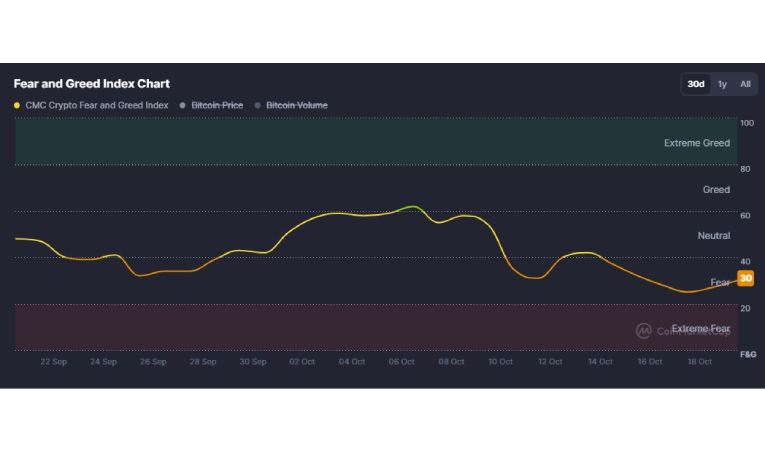Click the Neutral zone label
The width and height of the screenshot is (765, 452).
(x=713, y=236)
